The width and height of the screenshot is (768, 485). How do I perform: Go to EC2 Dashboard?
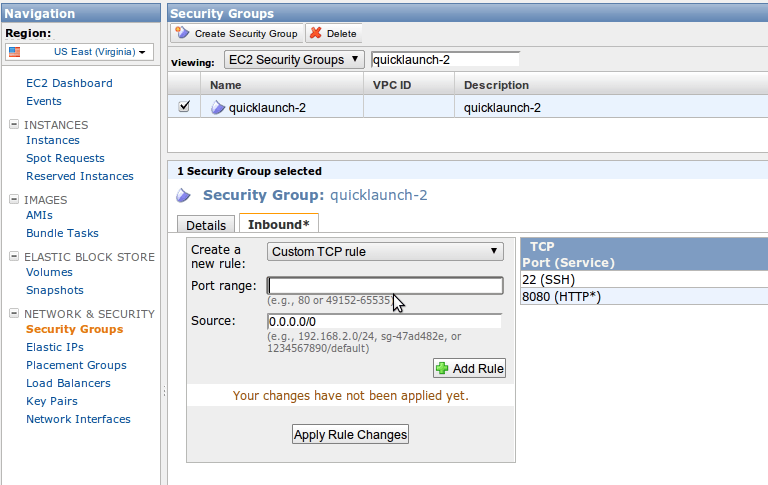click(69, 83)
